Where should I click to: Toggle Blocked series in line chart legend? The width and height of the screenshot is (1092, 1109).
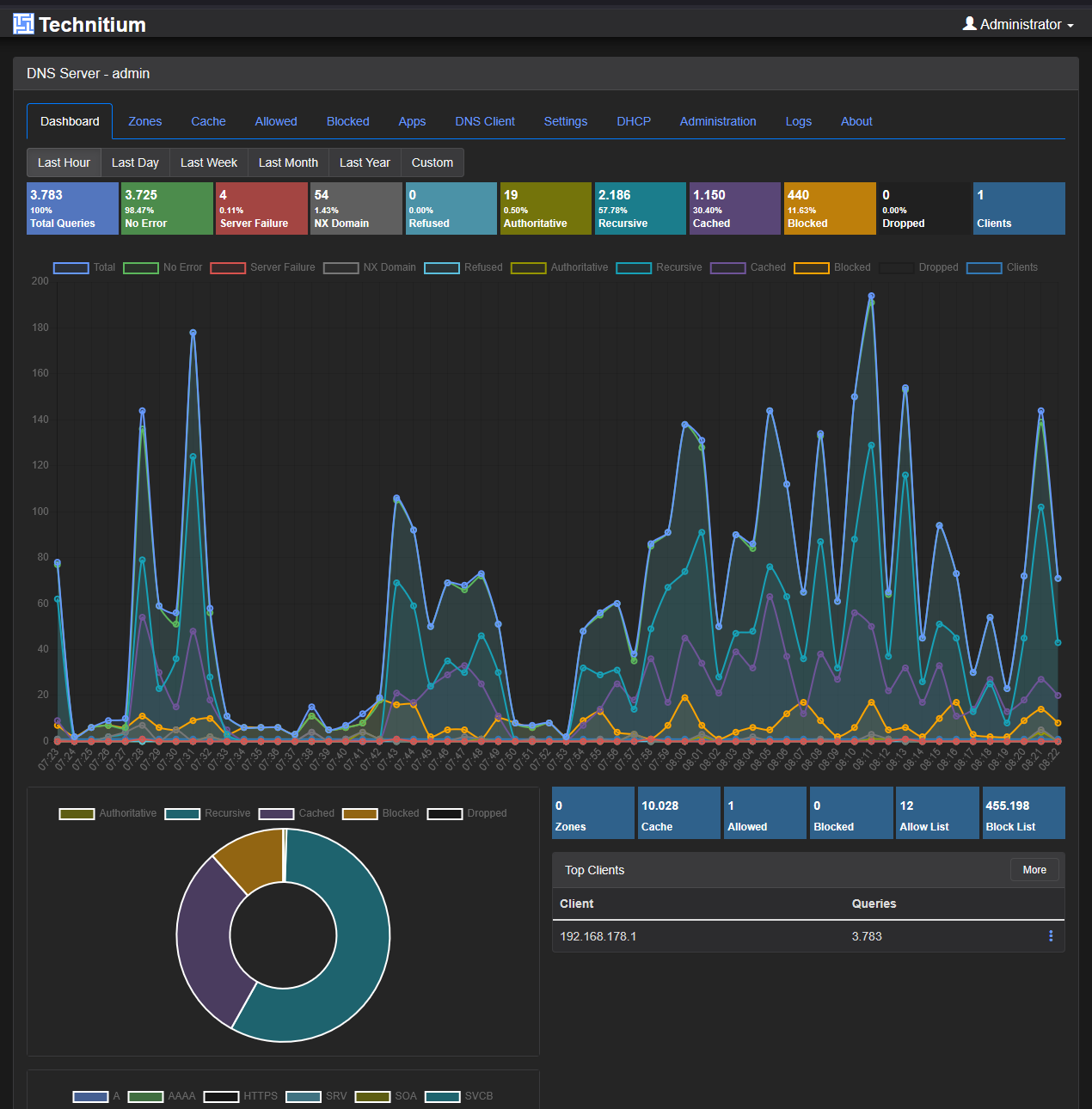pyautogui.click(x=832, y=267)
